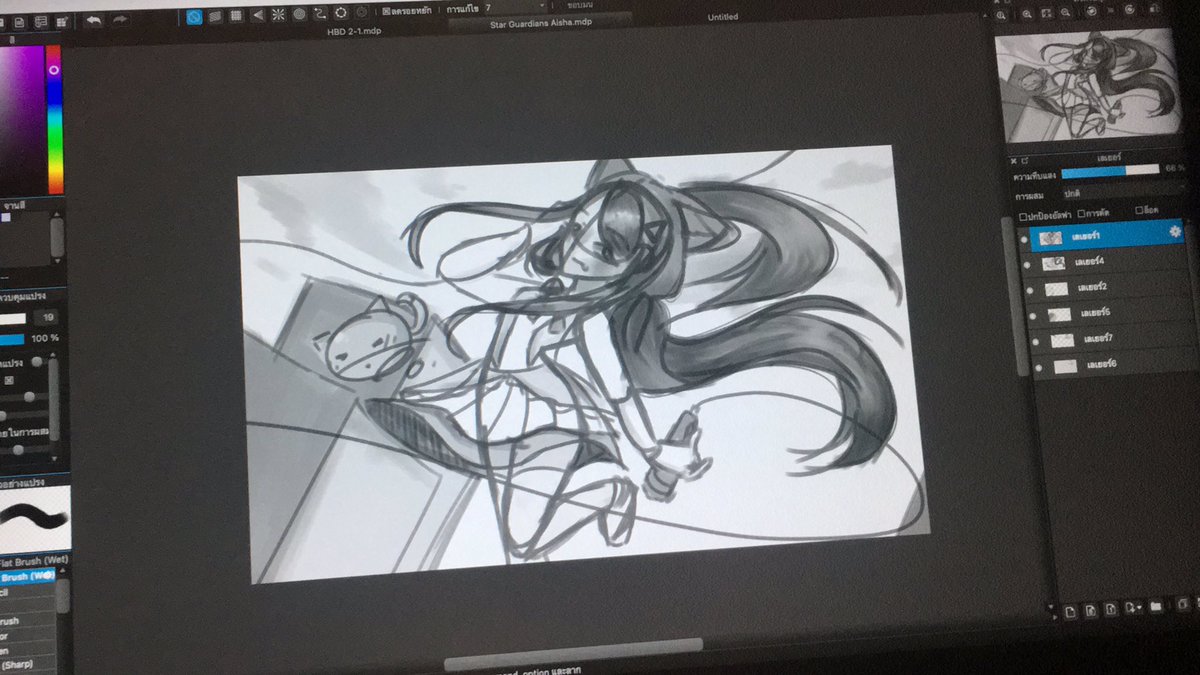Click the undo arrow in the top toolbar

click(93, 19)
